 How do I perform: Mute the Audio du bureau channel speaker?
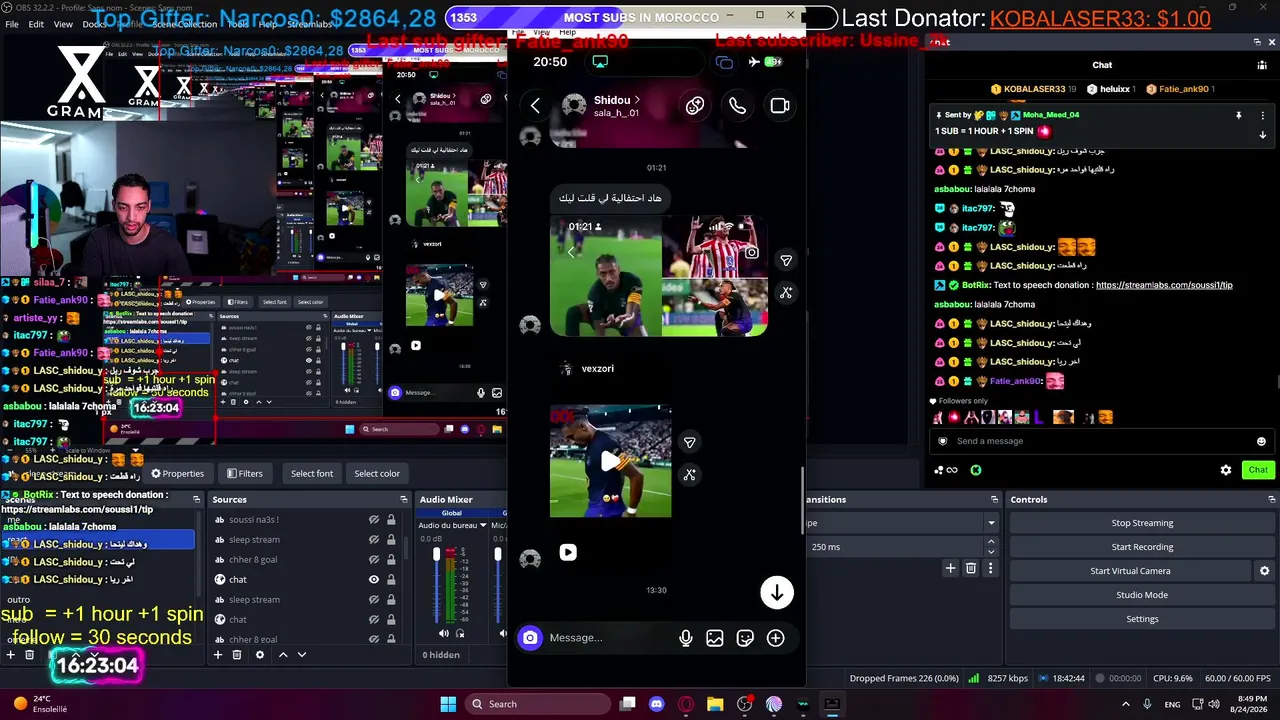444,633
